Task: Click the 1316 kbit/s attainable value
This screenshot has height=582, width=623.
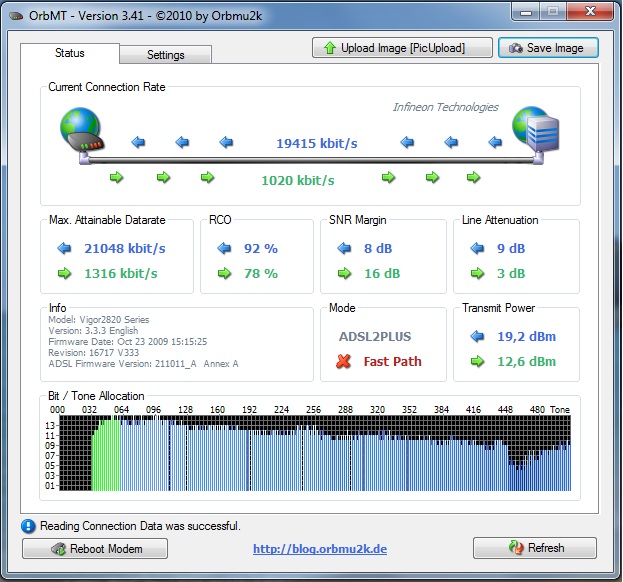Action: click(121, 273)
